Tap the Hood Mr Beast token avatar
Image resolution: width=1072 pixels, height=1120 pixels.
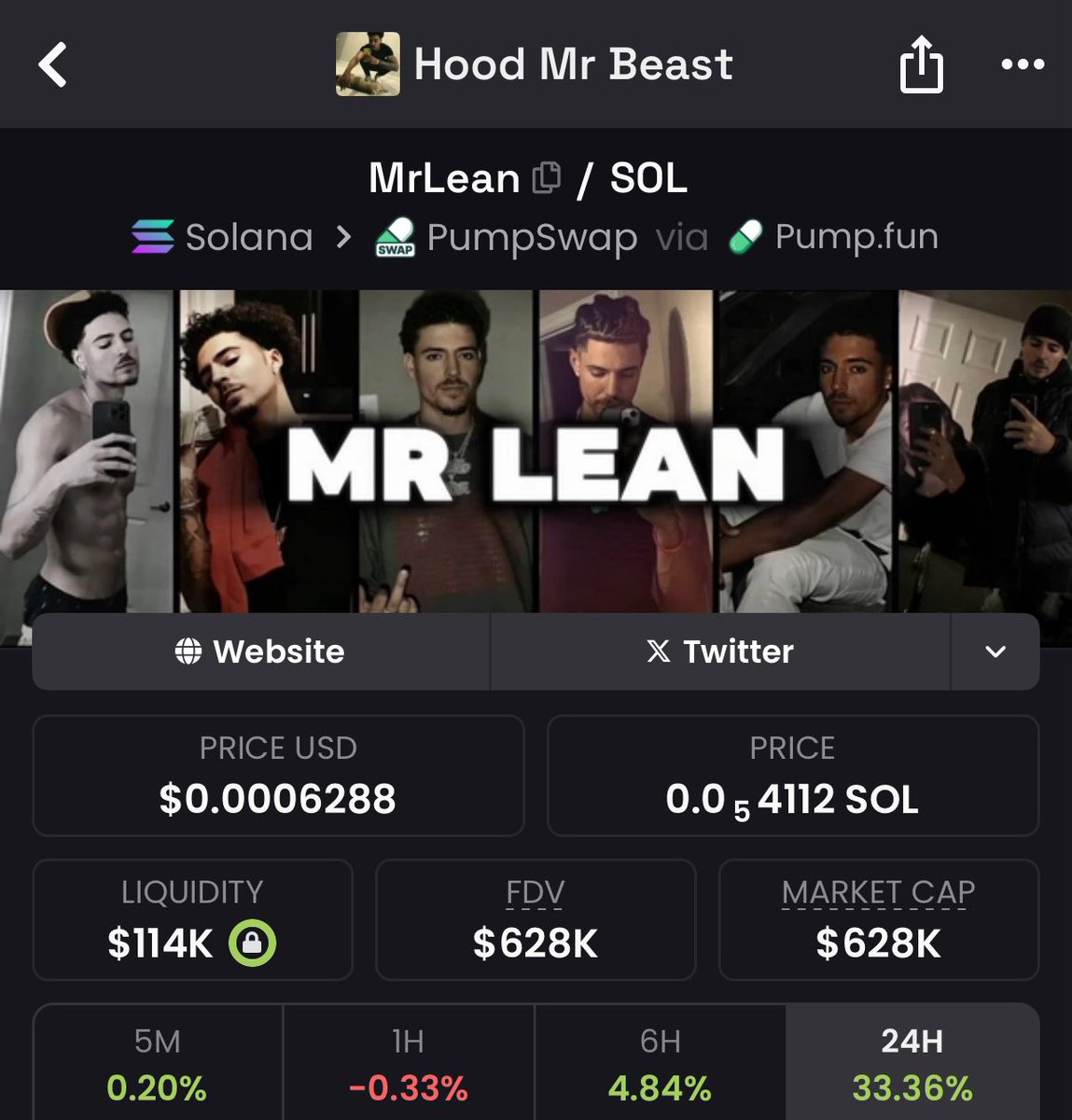click(368, 63)
